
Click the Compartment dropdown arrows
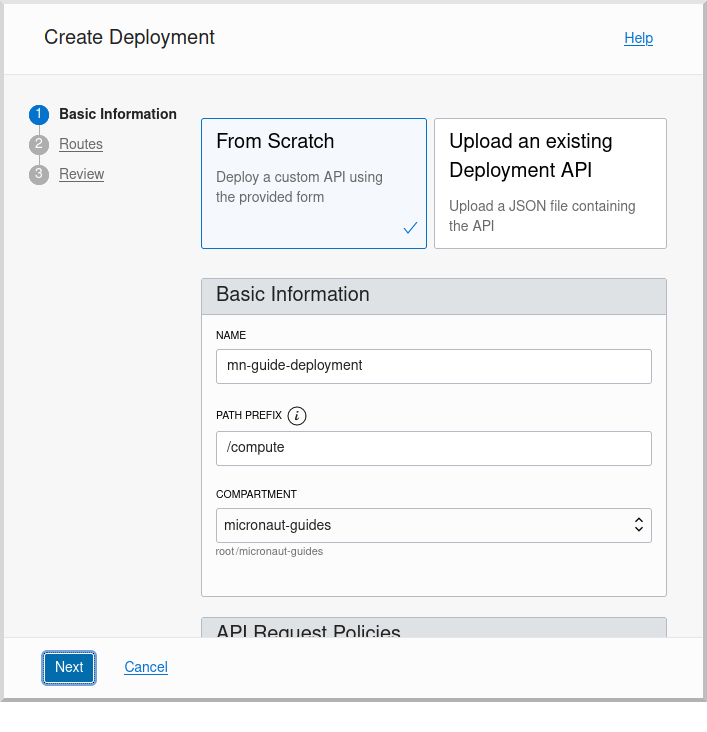point(638,525)
